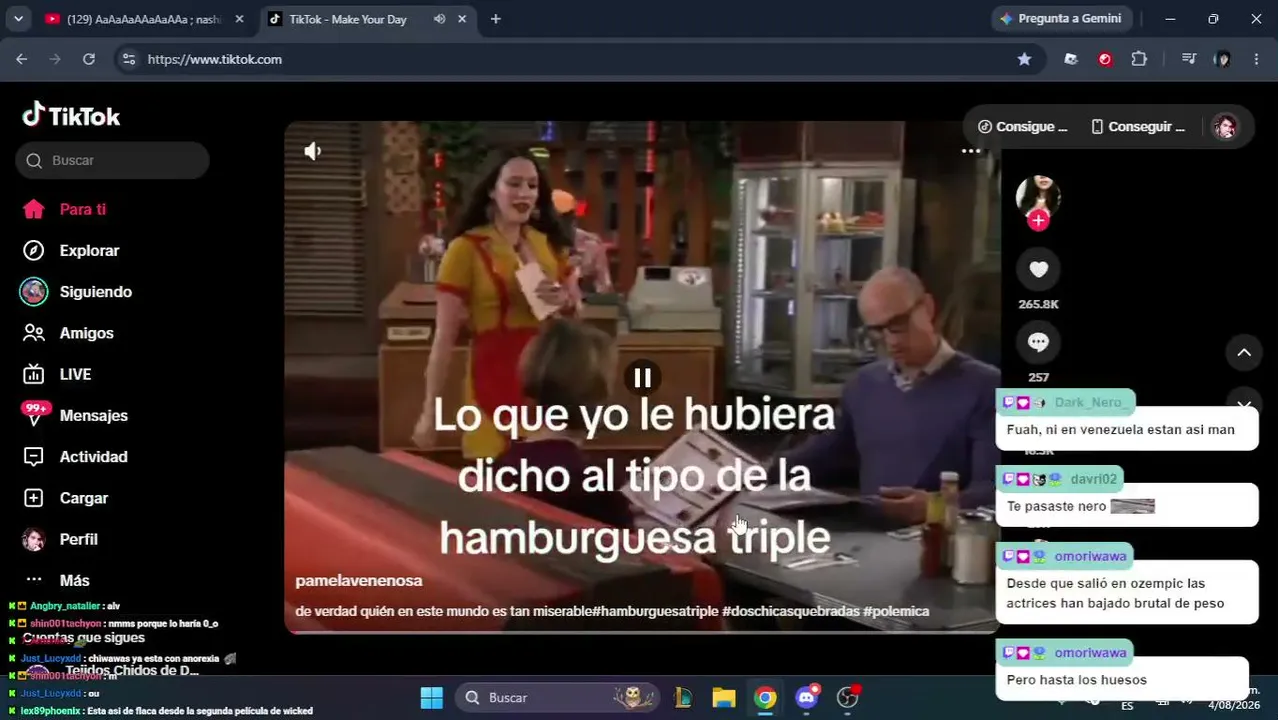1278x720 pixels.
Task: Go to next video with down chevron
Action: click(x=1244, y=404)
